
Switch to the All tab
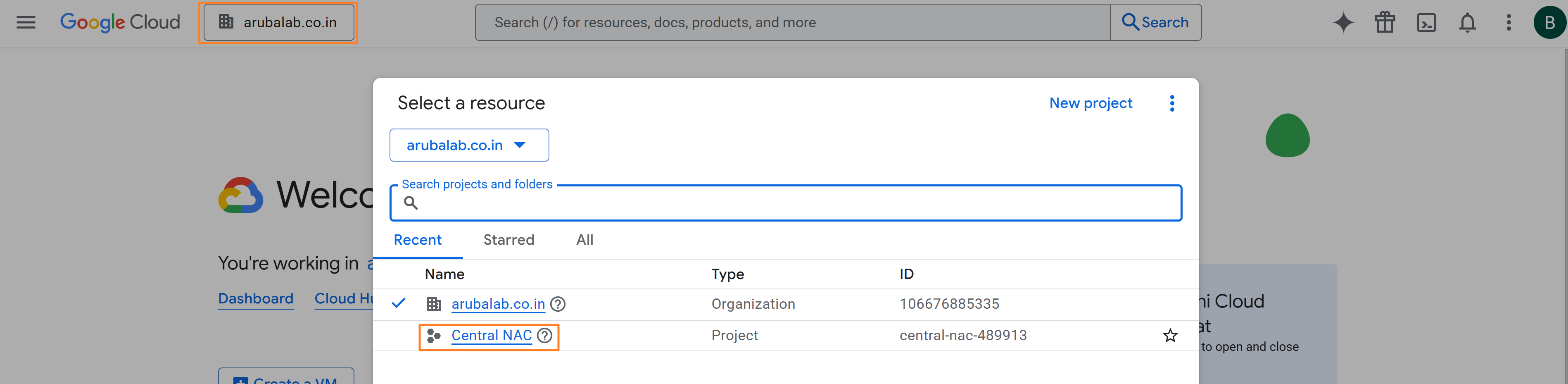tap(585, 240)
